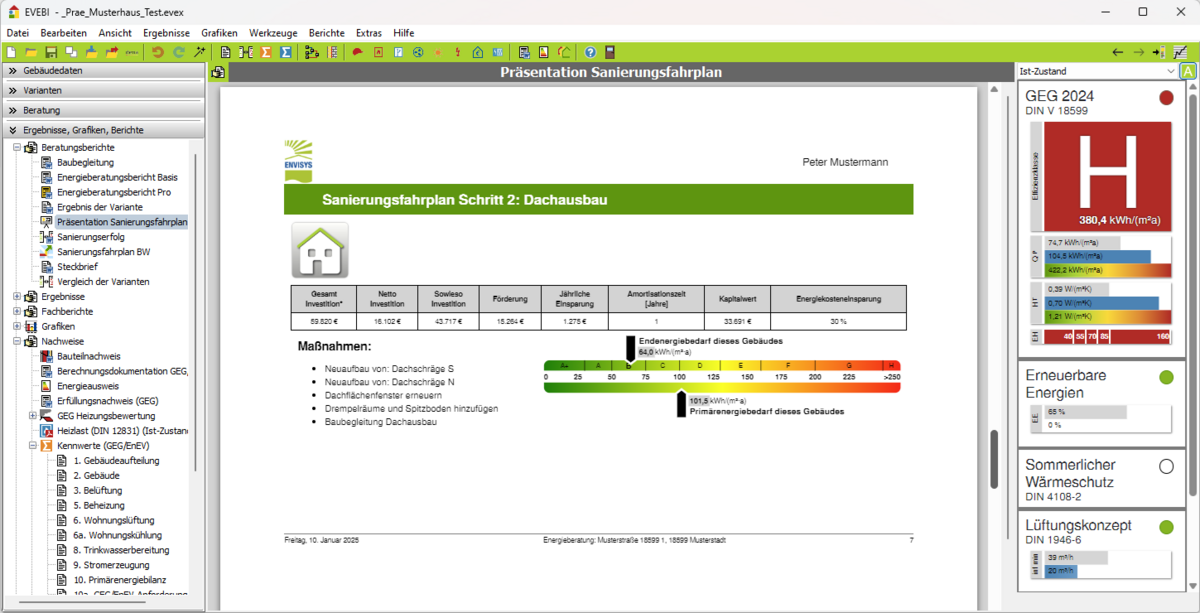Open project via yellow folder icon
This screenshot has width=1200, height=613.
point(31,52)
